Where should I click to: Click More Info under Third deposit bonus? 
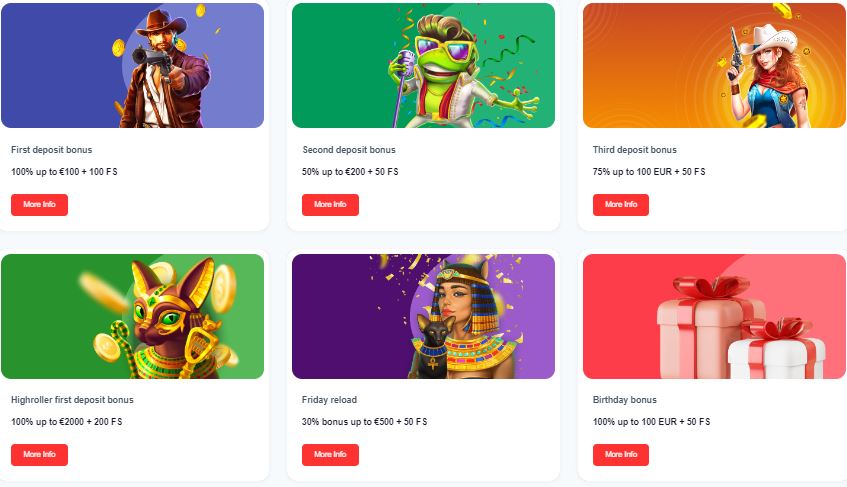[621, 205]
